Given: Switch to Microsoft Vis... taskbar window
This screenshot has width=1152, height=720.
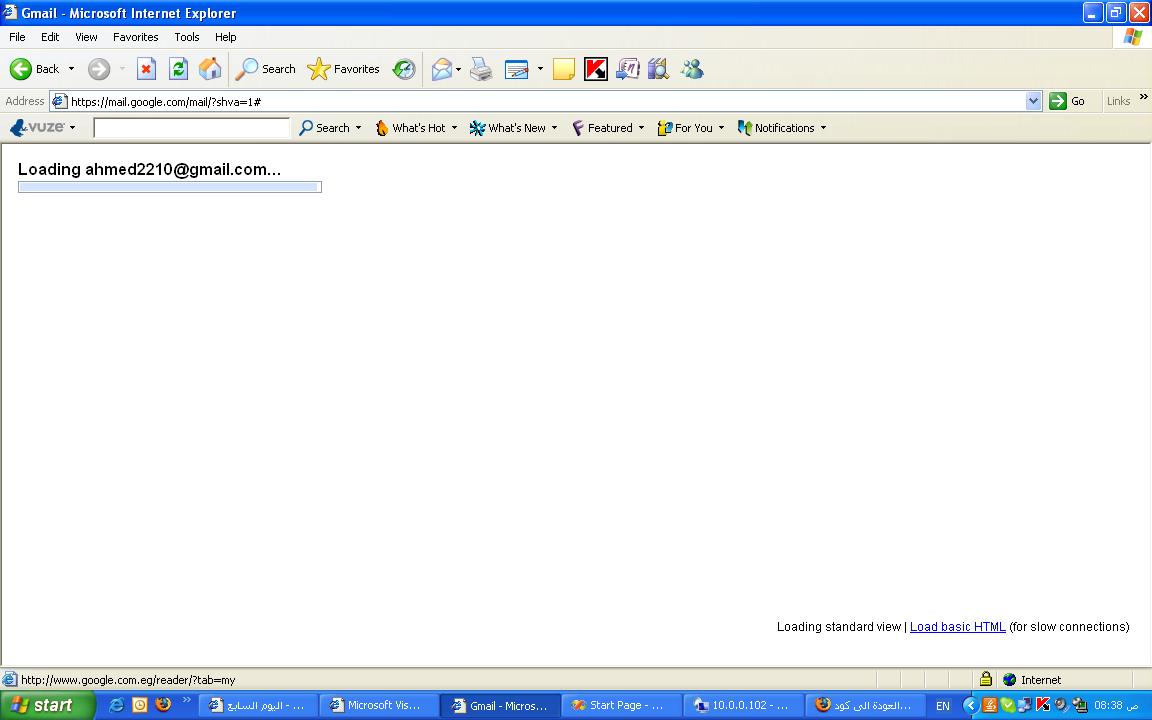Looking at the screenshot, I should click(x=378, y=705).
